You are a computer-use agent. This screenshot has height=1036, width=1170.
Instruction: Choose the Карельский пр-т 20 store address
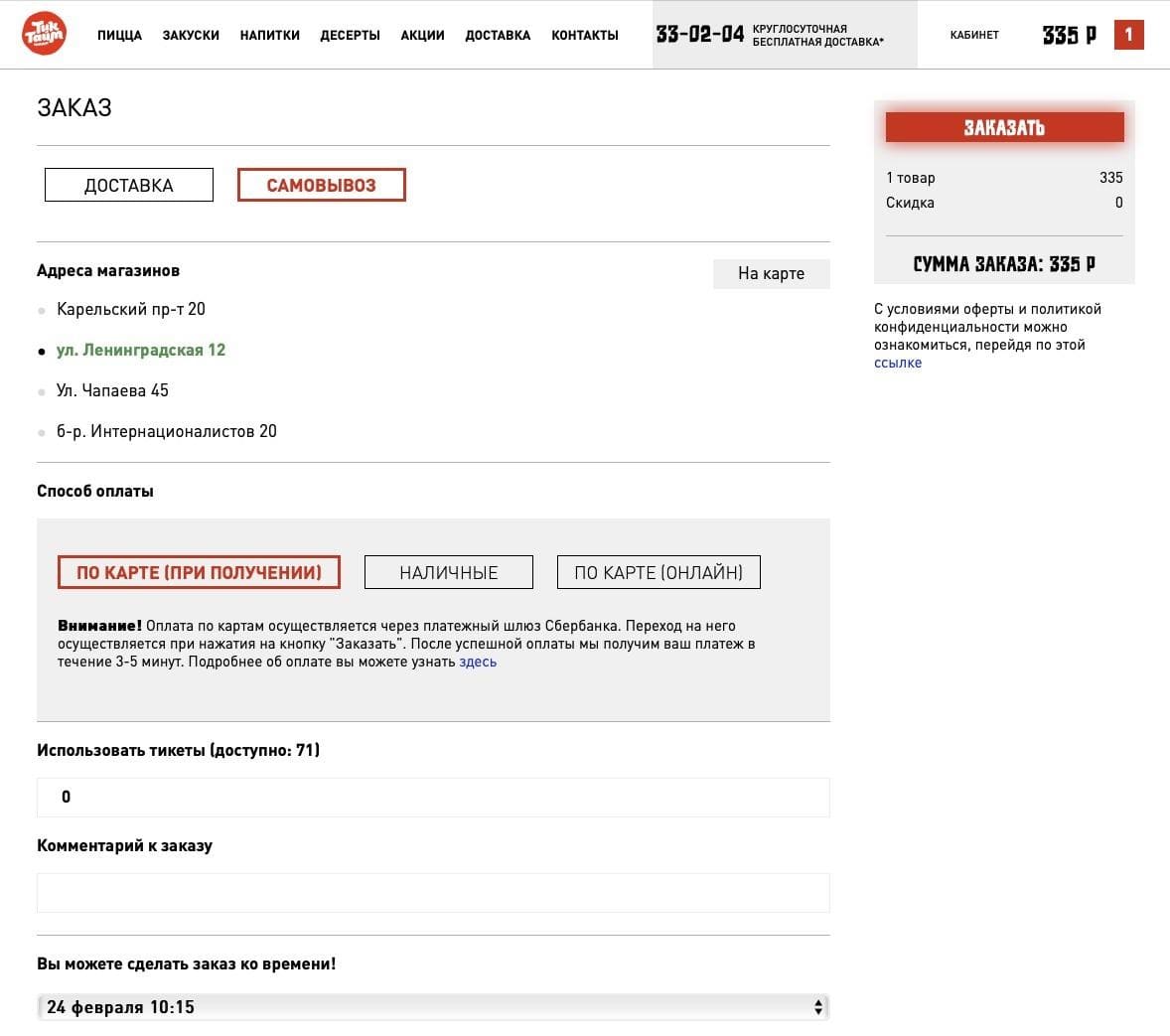click(130, 309)
